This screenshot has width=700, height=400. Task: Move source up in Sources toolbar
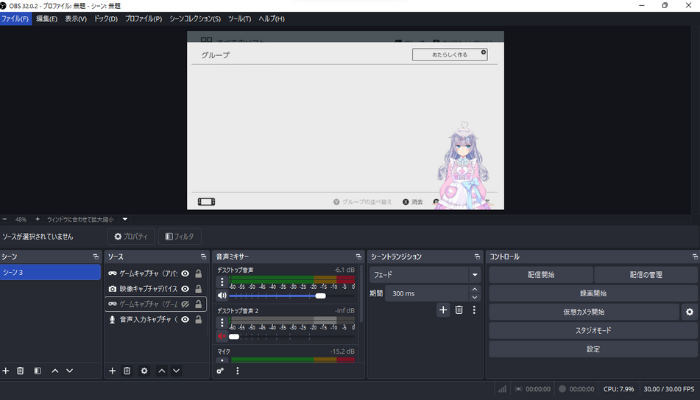click(x=162, y=371)
